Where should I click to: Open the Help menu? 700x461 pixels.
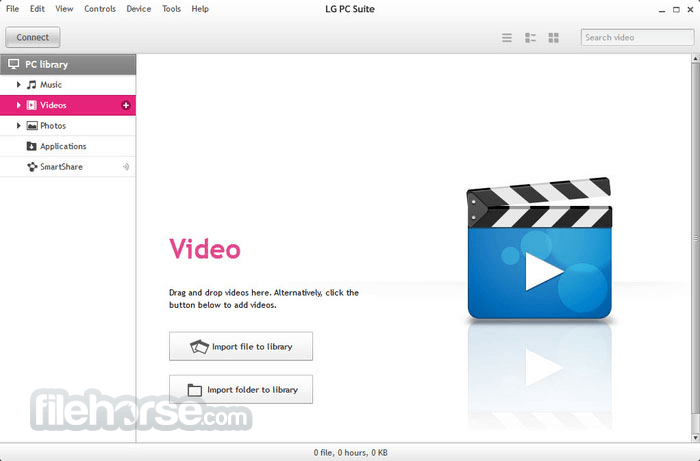[x=200, y=9]
